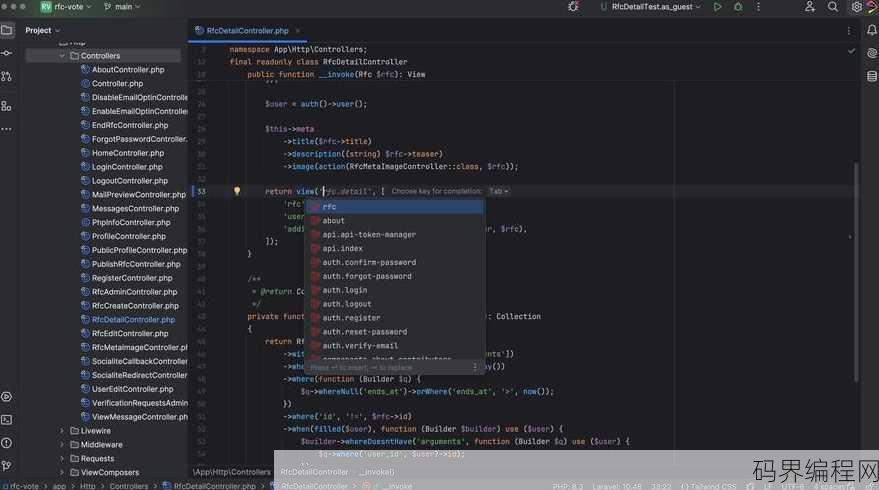
Task: Click the Tailwind CSS status bar widget
Action: click(708, 486)
